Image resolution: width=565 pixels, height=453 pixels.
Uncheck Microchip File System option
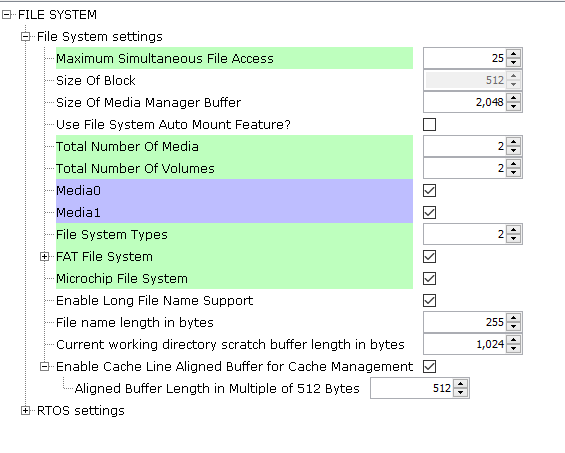coord(430,279)
